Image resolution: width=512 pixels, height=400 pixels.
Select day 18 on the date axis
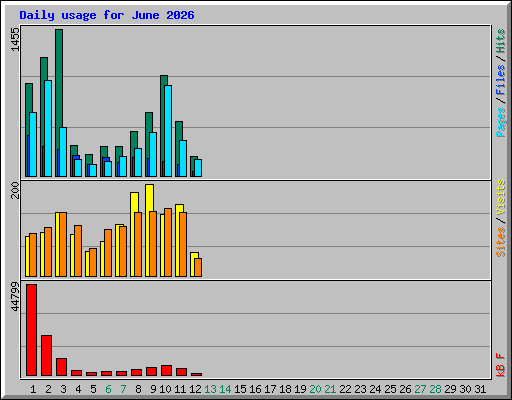(x=285, y=389)
